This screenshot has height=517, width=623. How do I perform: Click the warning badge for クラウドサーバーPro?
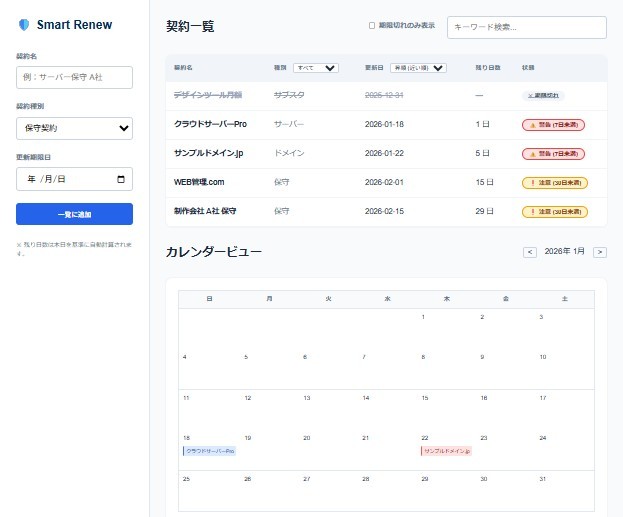(x=553, y=125)
